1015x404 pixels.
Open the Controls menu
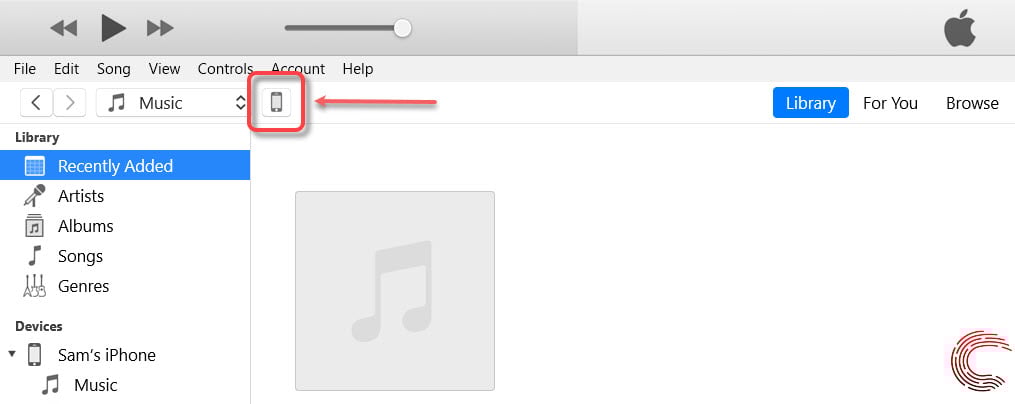[x=225, y=69]
